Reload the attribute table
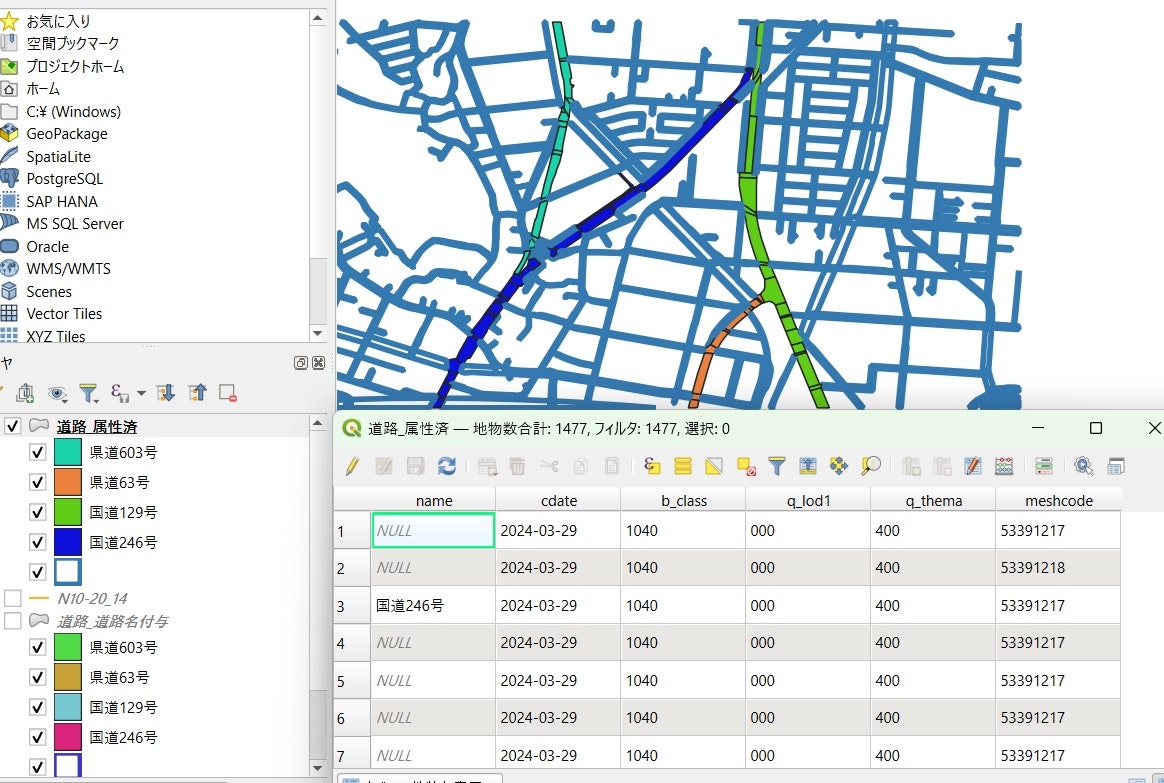The image size is (1164, 783). 447,466
